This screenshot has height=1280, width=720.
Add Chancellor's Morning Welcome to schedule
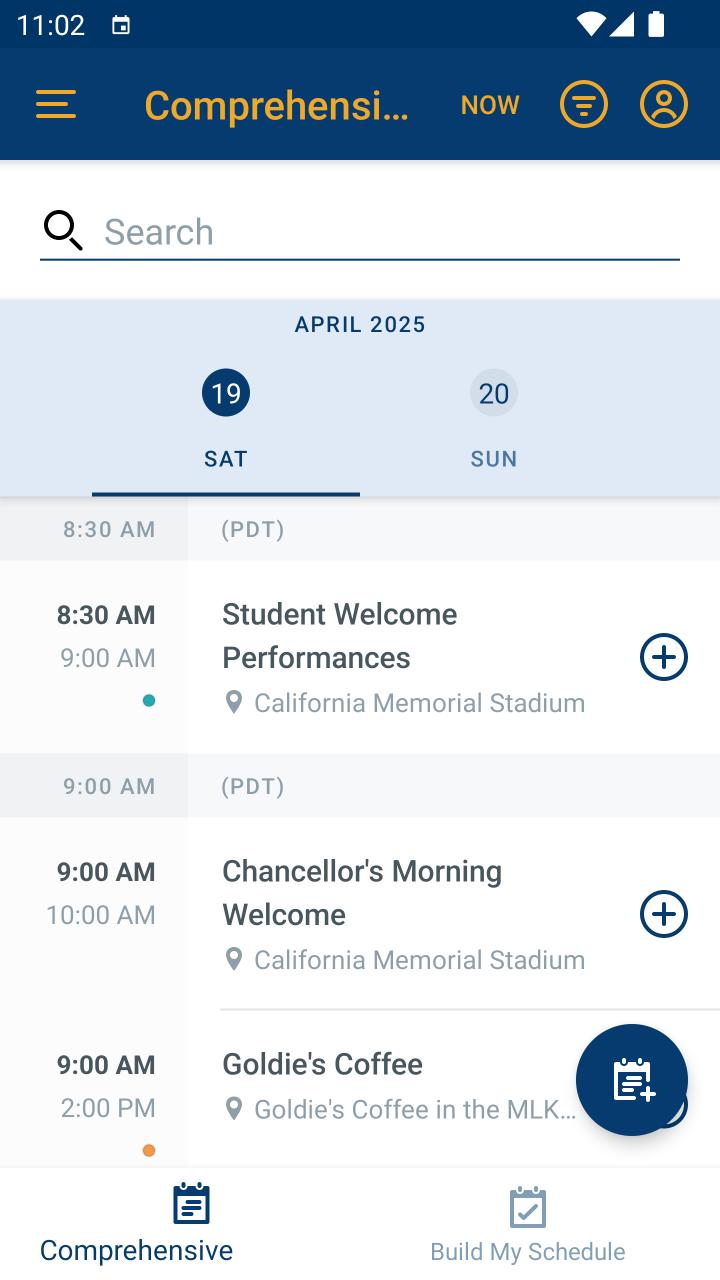(663, 914)
